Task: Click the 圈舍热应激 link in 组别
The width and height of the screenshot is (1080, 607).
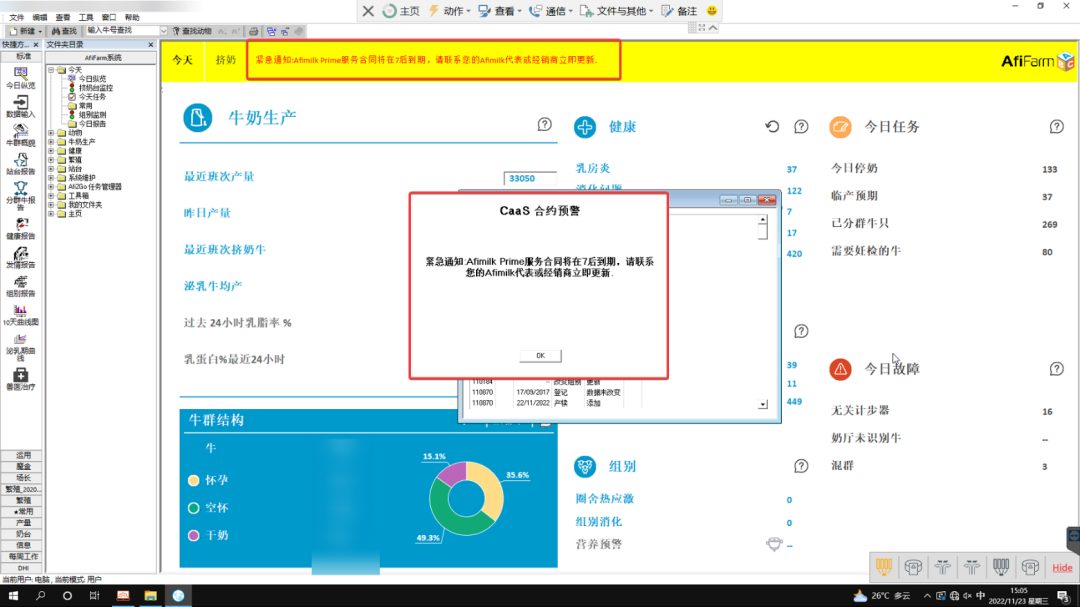Action: 604,498
